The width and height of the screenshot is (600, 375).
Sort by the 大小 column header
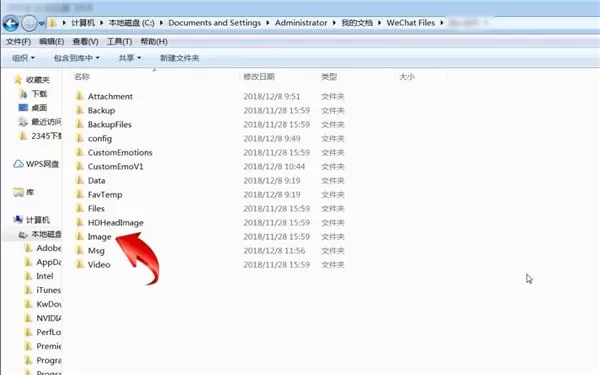407,77
